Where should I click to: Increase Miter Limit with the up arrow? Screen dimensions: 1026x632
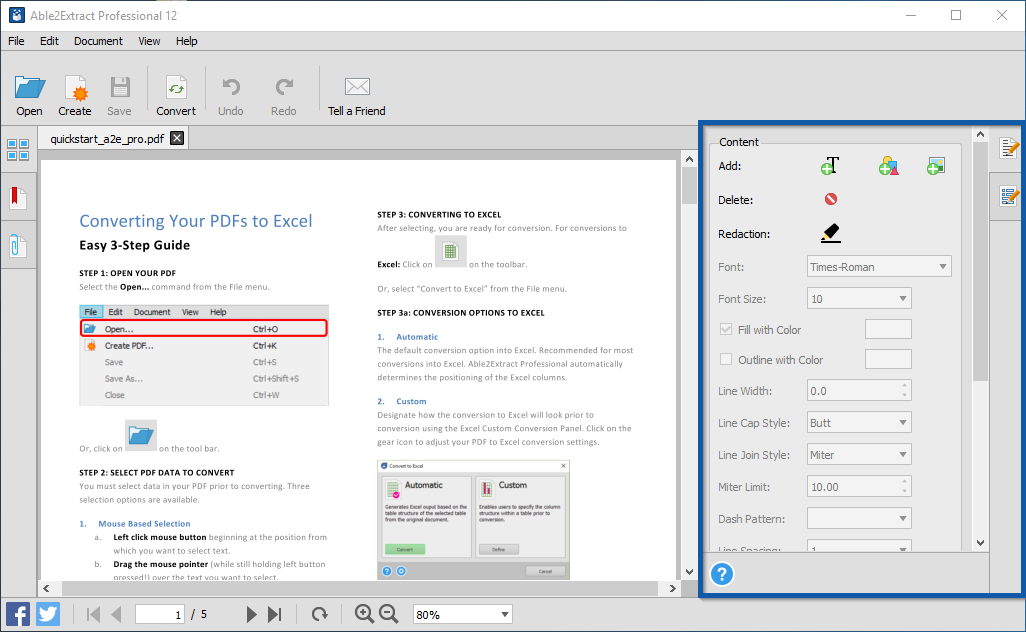[x=904, y=482]
